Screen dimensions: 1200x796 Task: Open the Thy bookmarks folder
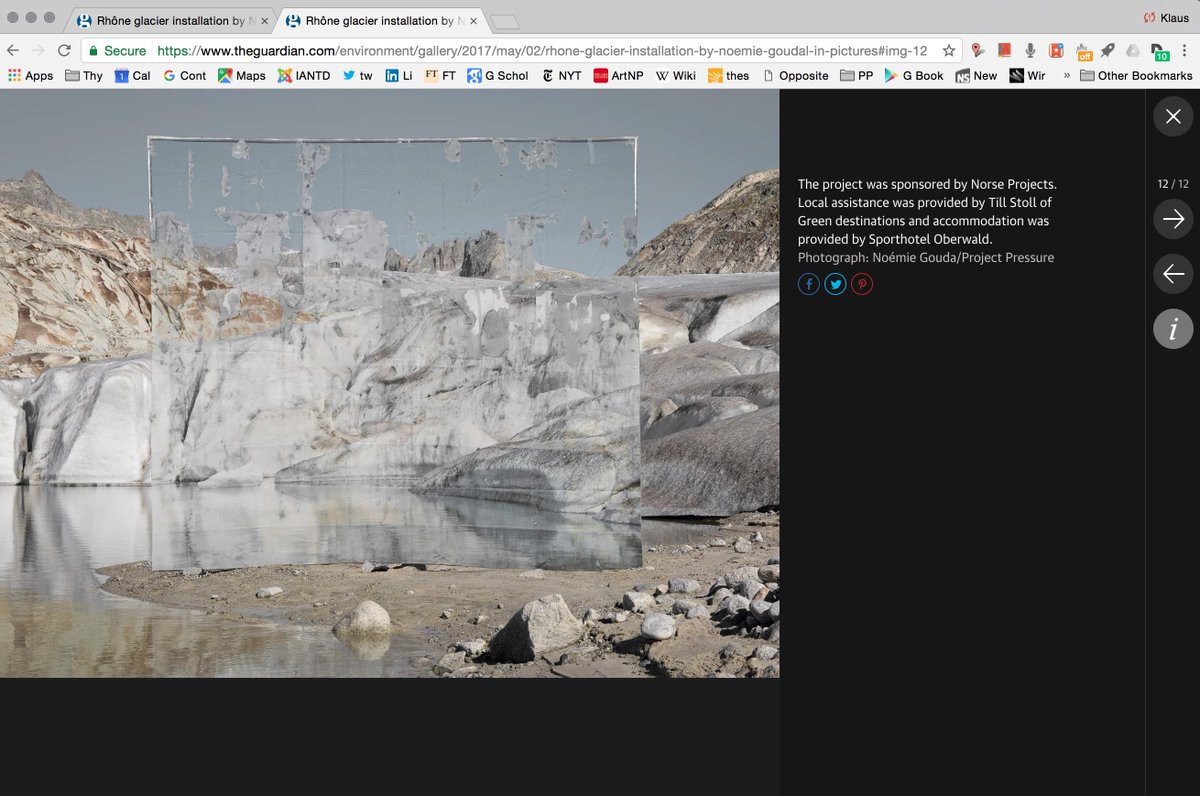pos(84,75)
